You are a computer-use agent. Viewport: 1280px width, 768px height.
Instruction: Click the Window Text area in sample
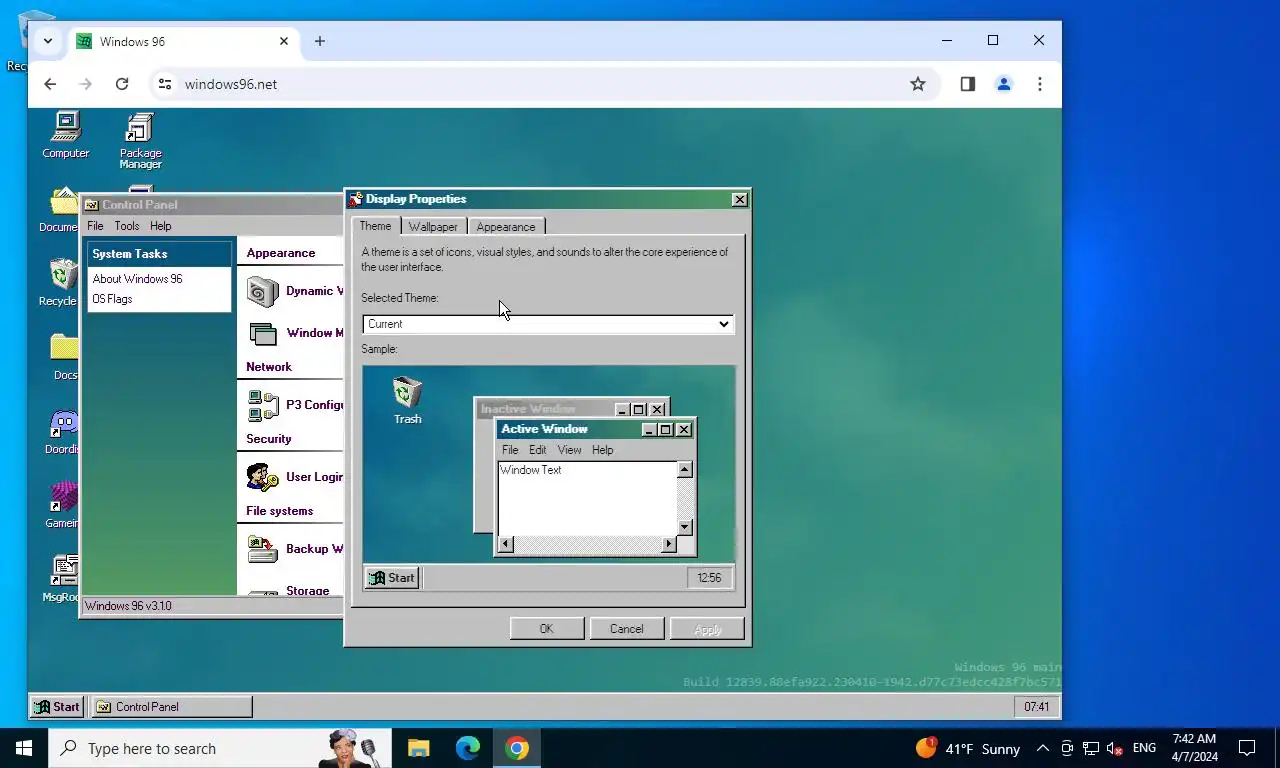coord(588,498)
